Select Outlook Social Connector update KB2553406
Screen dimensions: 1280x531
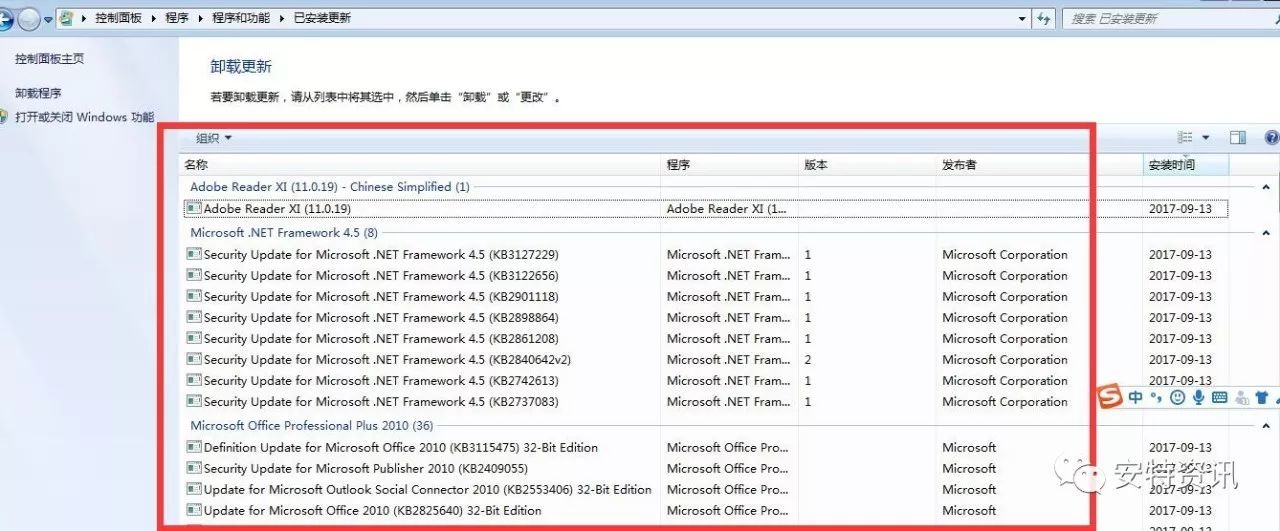[706, 489]
